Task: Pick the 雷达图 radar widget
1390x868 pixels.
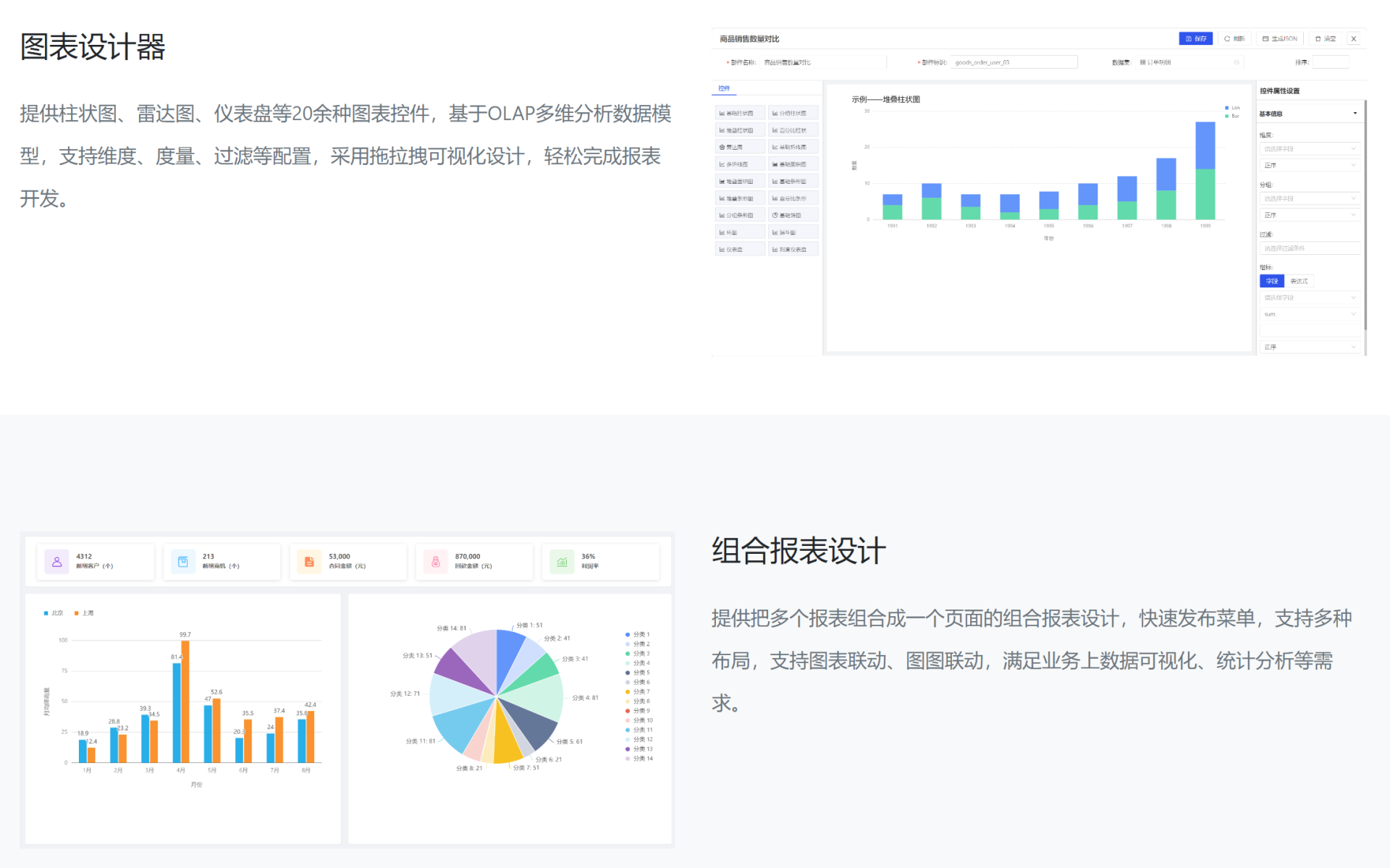Action: (x=740, y=147)
